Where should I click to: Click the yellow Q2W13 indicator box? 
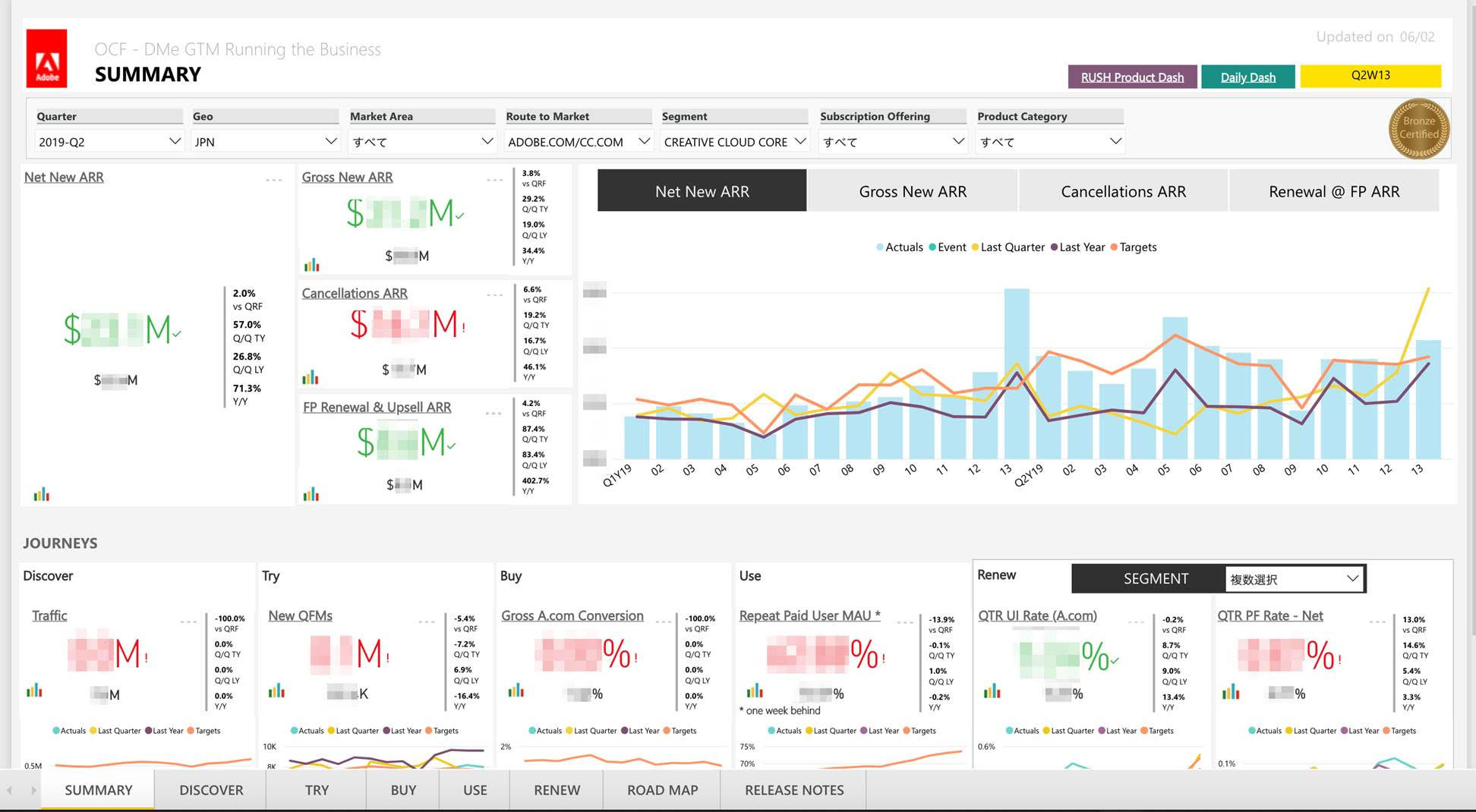(1370, 76)
